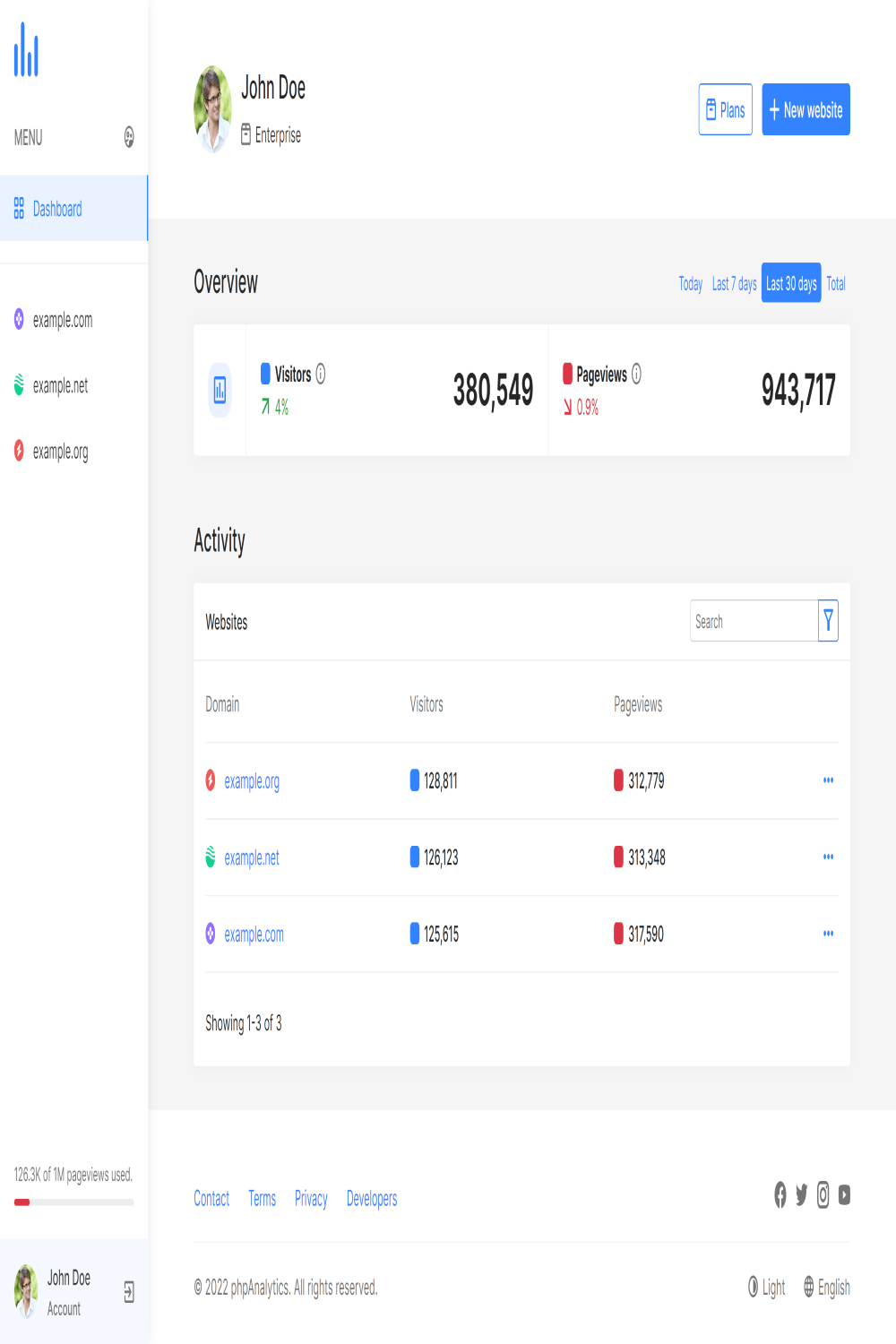896x1344 pixels.
Task: Open the example.org row options menu
Action: pyautogui.click(x=828, y=780)
